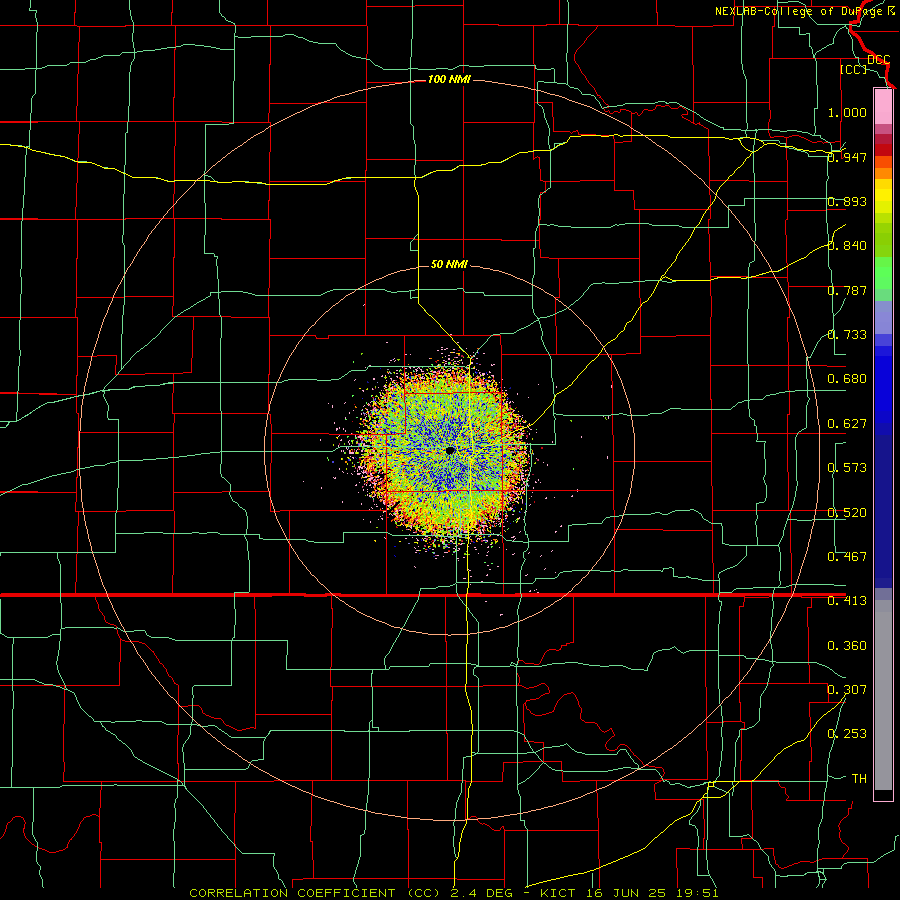Viewport: 900px width, 900px height.
Task: Click the pink segment of the color bar
Action: click(883, 107)
